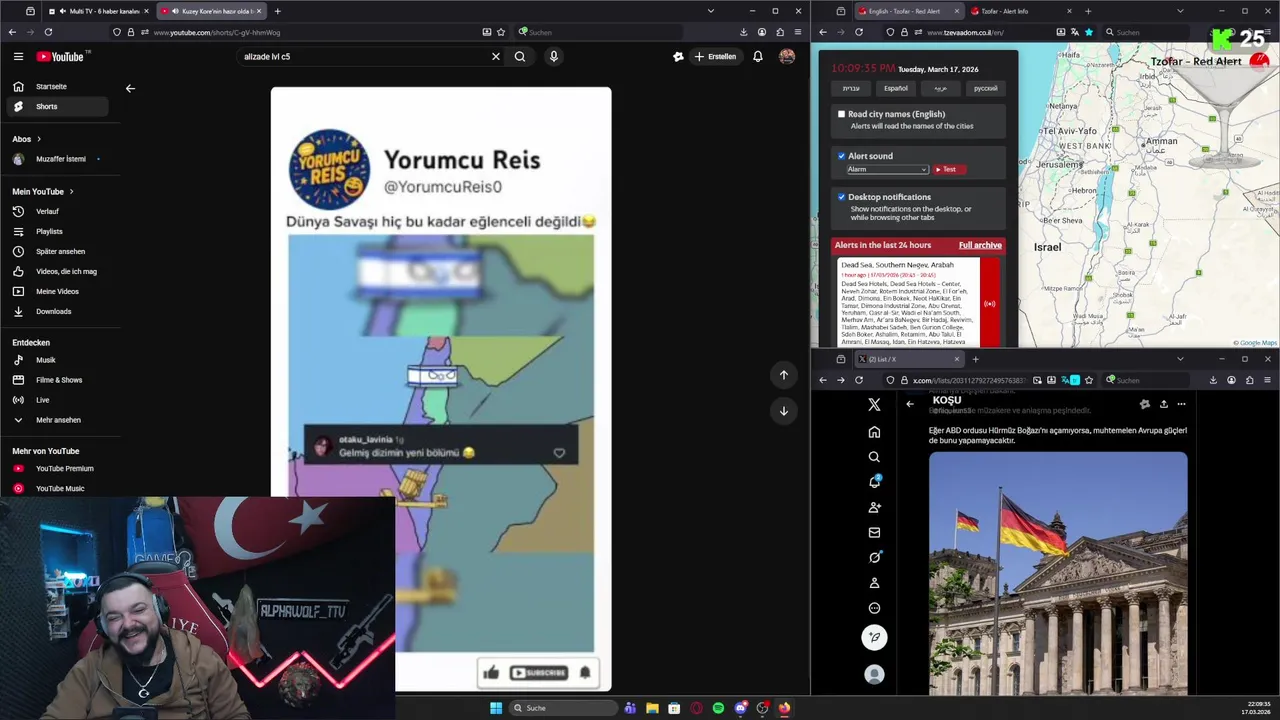The height and width of the screenshot is (720, 1280).
Task: Open the Alarm sound dropdown
Action: click(887, 169)
